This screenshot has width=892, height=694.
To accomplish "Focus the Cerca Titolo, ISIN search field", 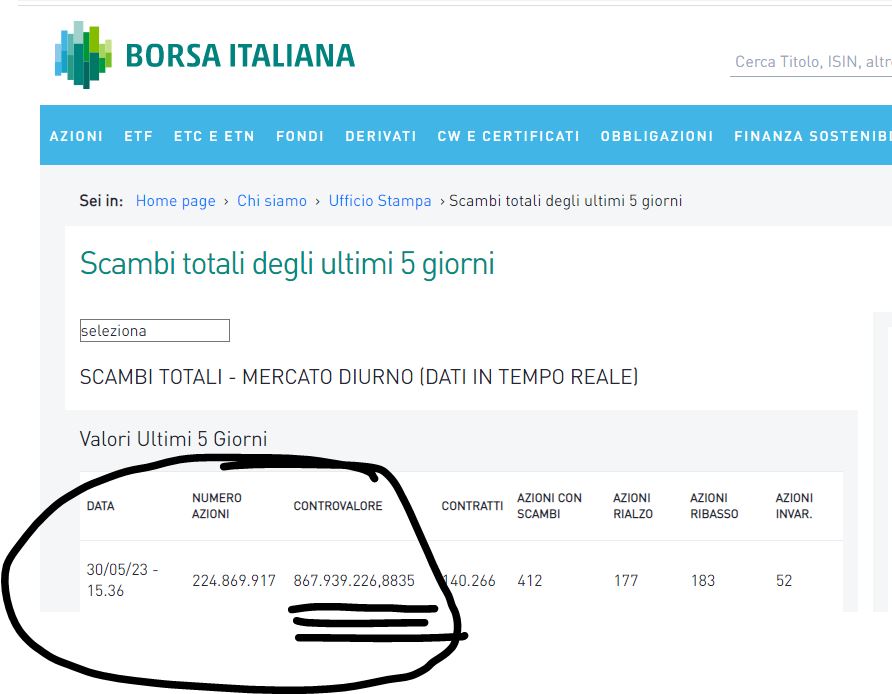I will 811,61.
